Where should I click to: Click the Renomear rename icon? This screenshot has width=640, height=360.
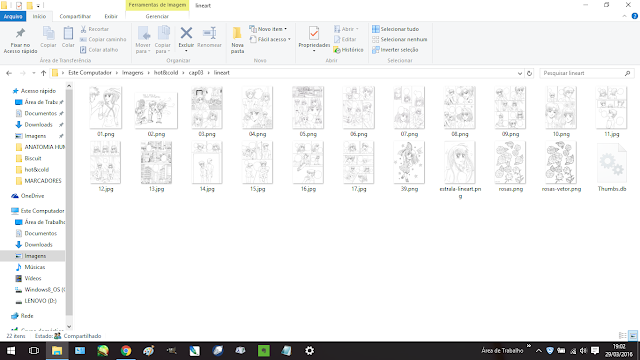pos(209,33)
